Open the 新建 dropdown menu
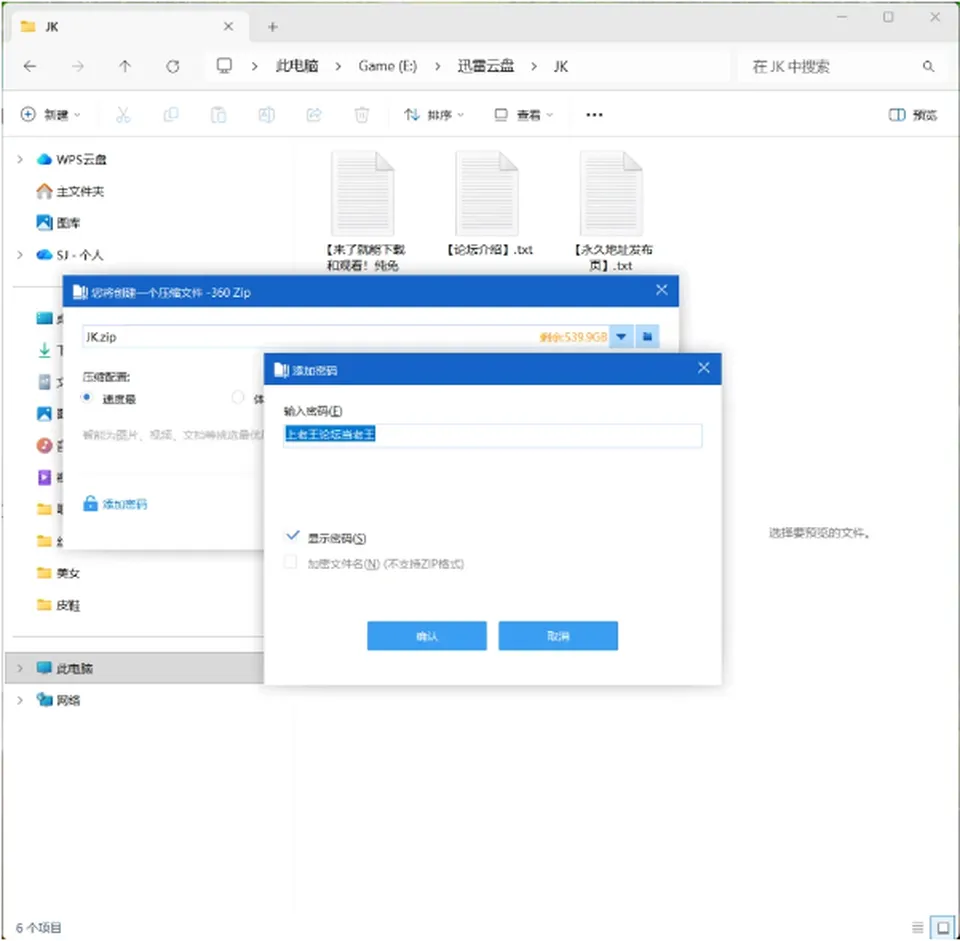Image resolution: width=960 pixels, height=941 pixels. pyautogui.click(x=50, y=114)
